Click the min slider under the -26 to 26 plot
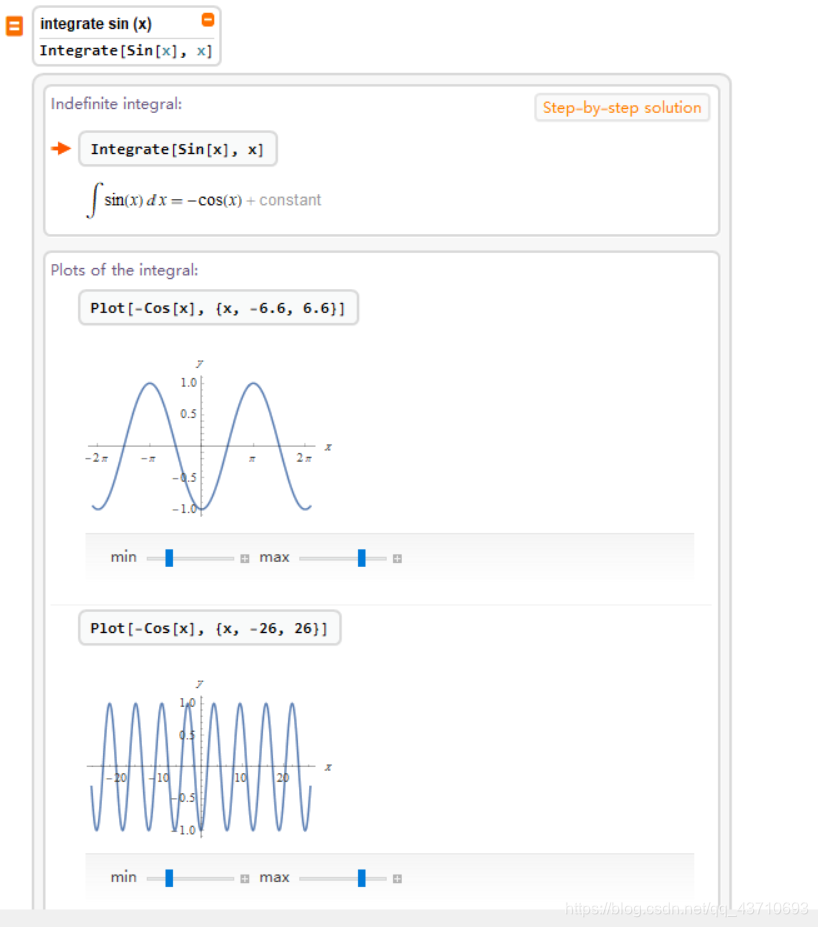Image resolution: width=818 pixels, height=927 pixels. pyautogui.click(x=169, y=878)
